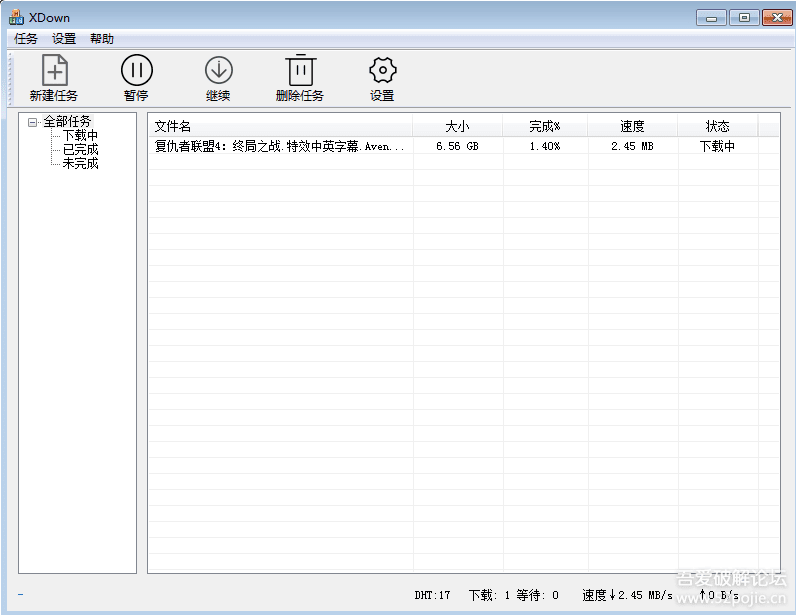Viewport: 796px width, 615px height.
Task: Open the 任务 menu
Action: point(26,39)
